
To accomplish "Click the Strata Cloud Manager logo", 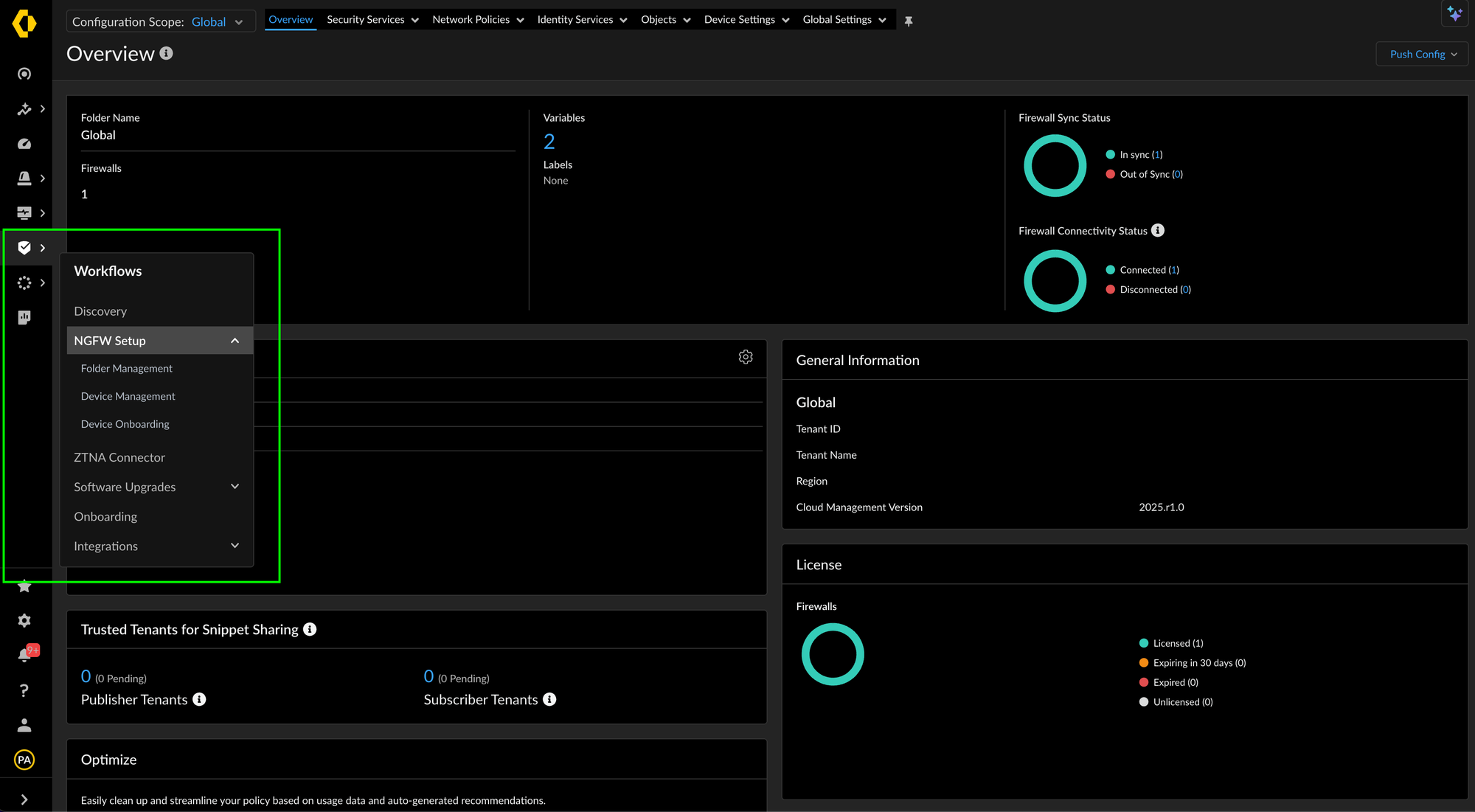I will point(24,23).
